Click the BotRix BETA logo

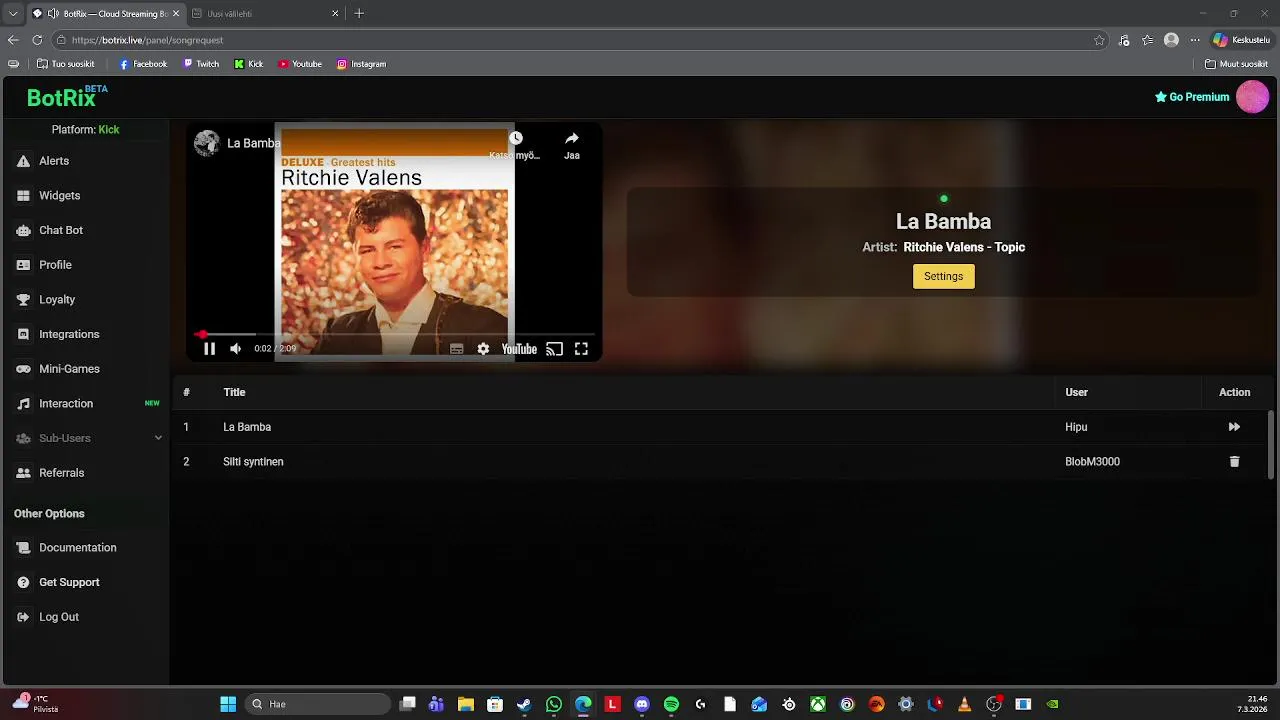[x=66, y=97]
